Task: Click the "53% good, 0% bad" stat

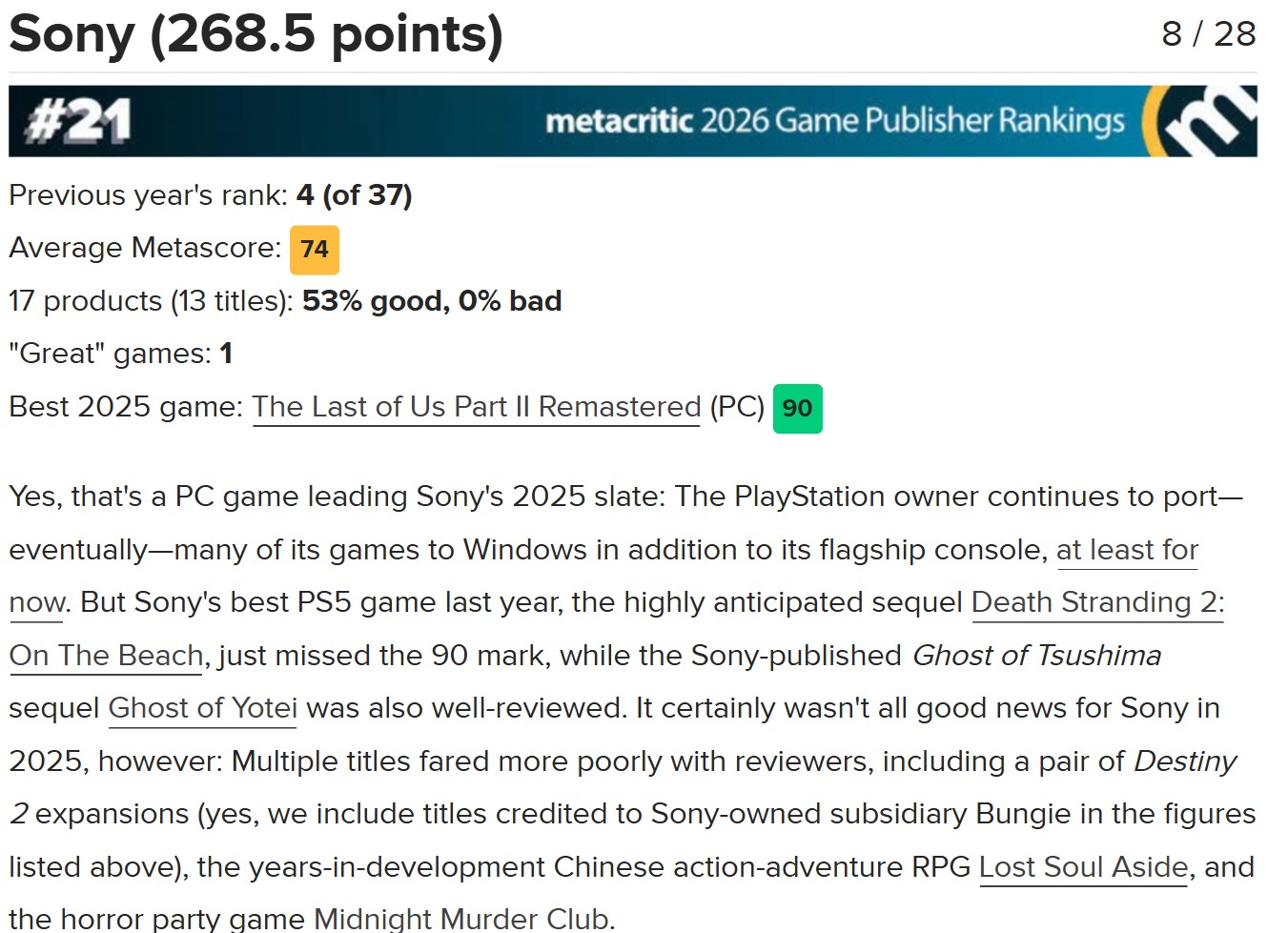Action: coord(432,301)
